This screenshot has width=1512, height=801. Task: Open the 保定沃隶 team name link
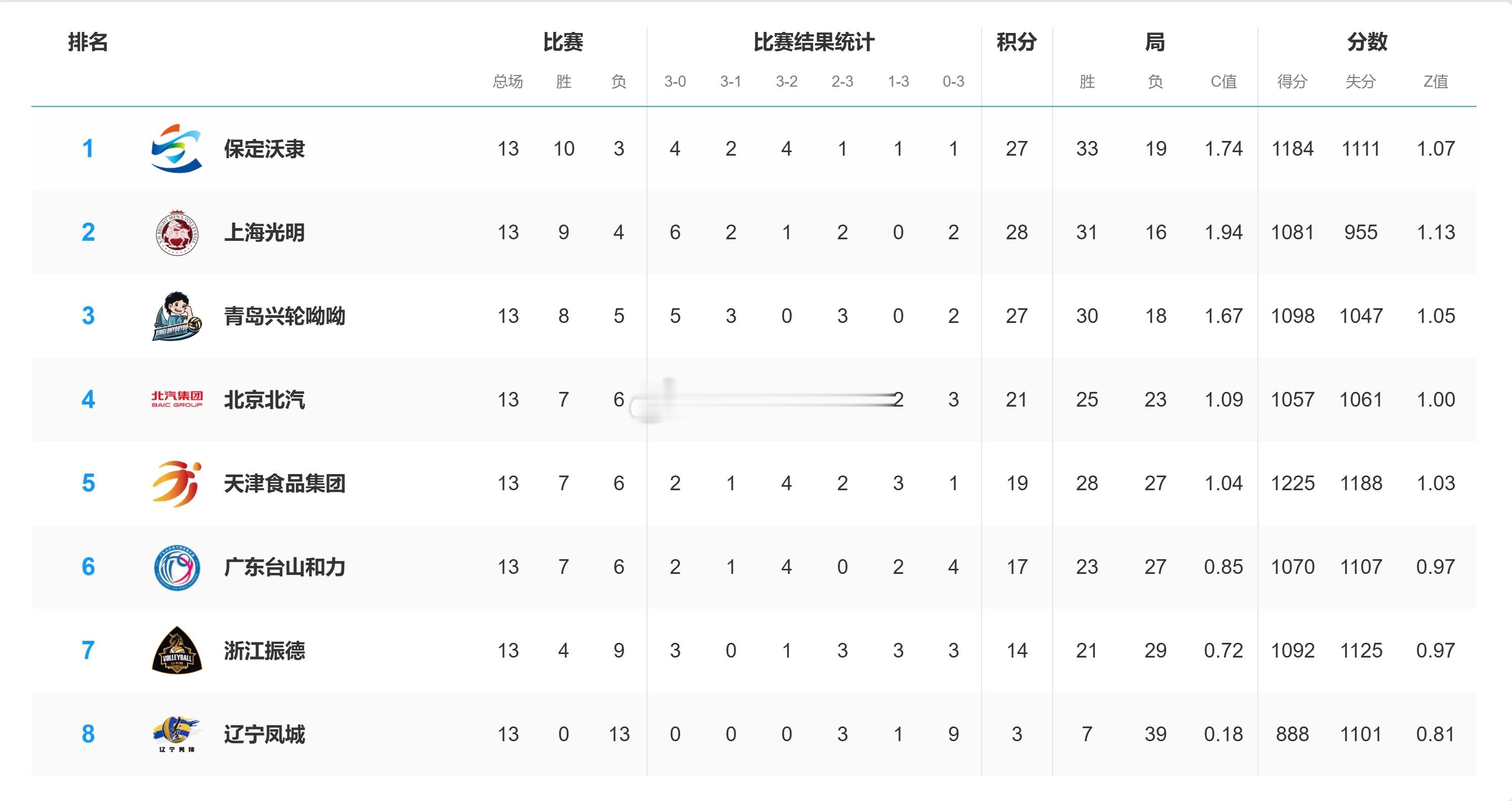pyautogui.click(x=264, y=149)
